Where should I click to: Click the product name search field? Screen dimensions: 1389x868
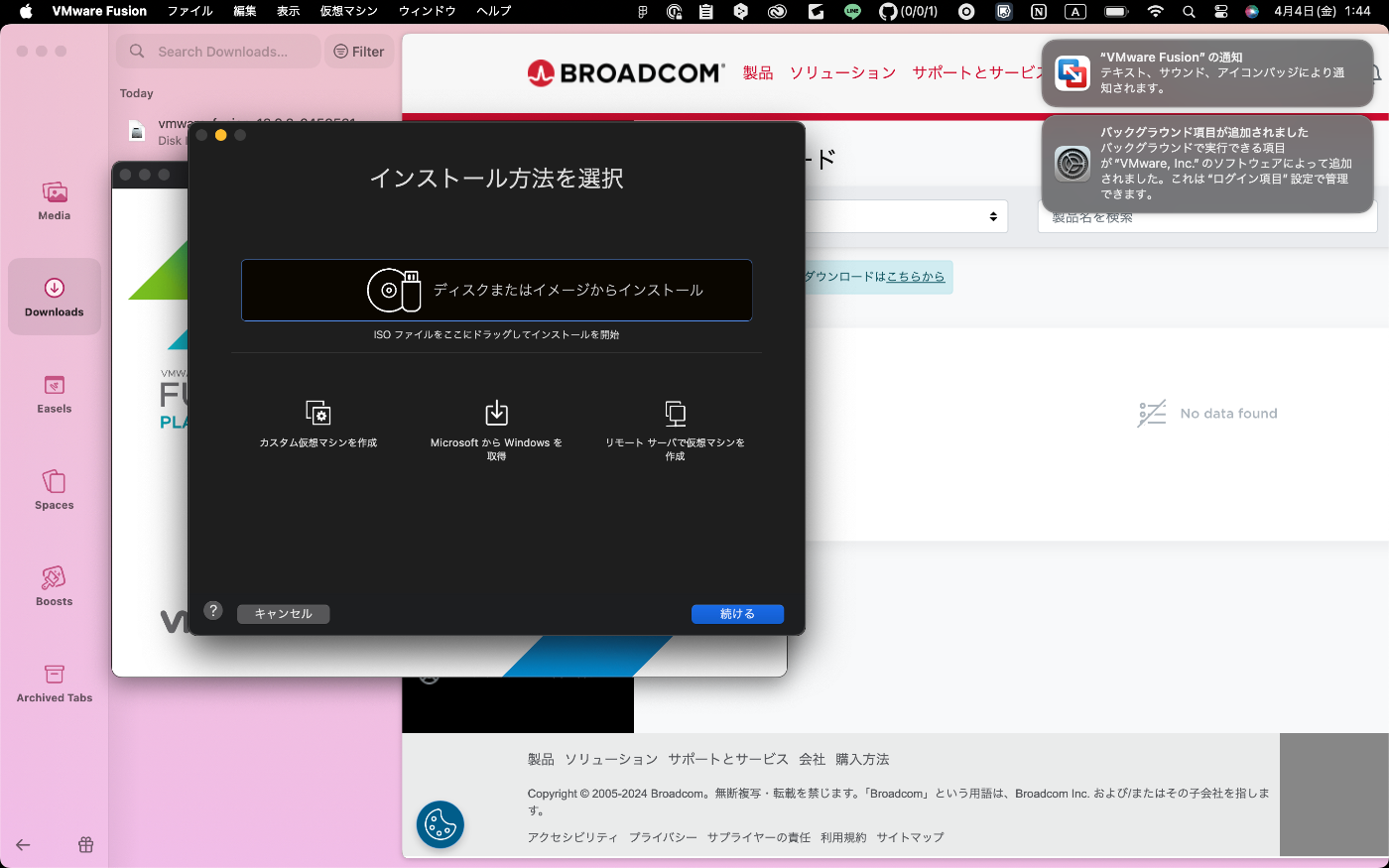1207,216
